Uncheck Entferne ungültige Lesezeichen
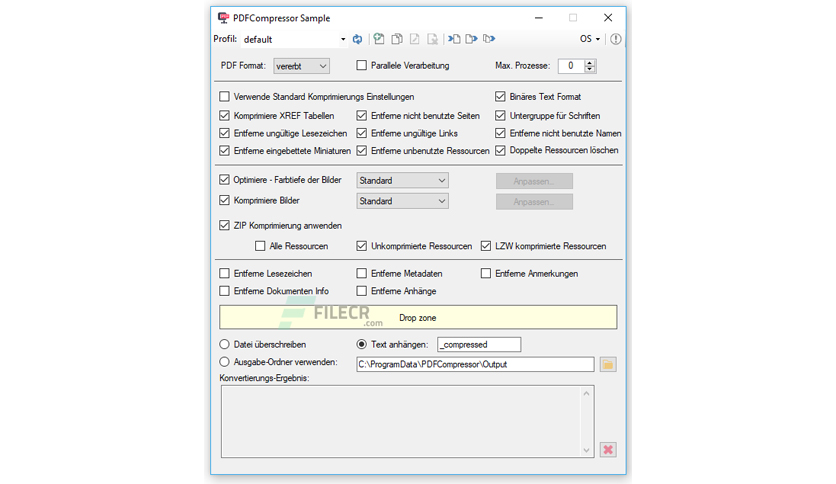The image size is (836, 484). pyautogui.click(x=224, y=133)
